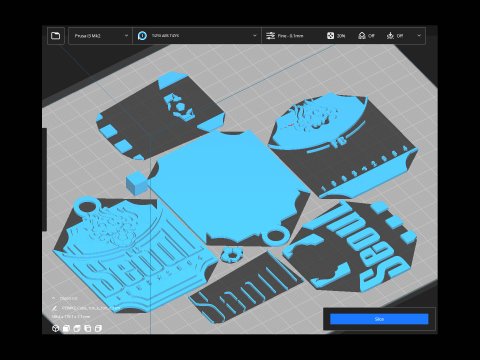Open file using the folder icon

(56, 36)
